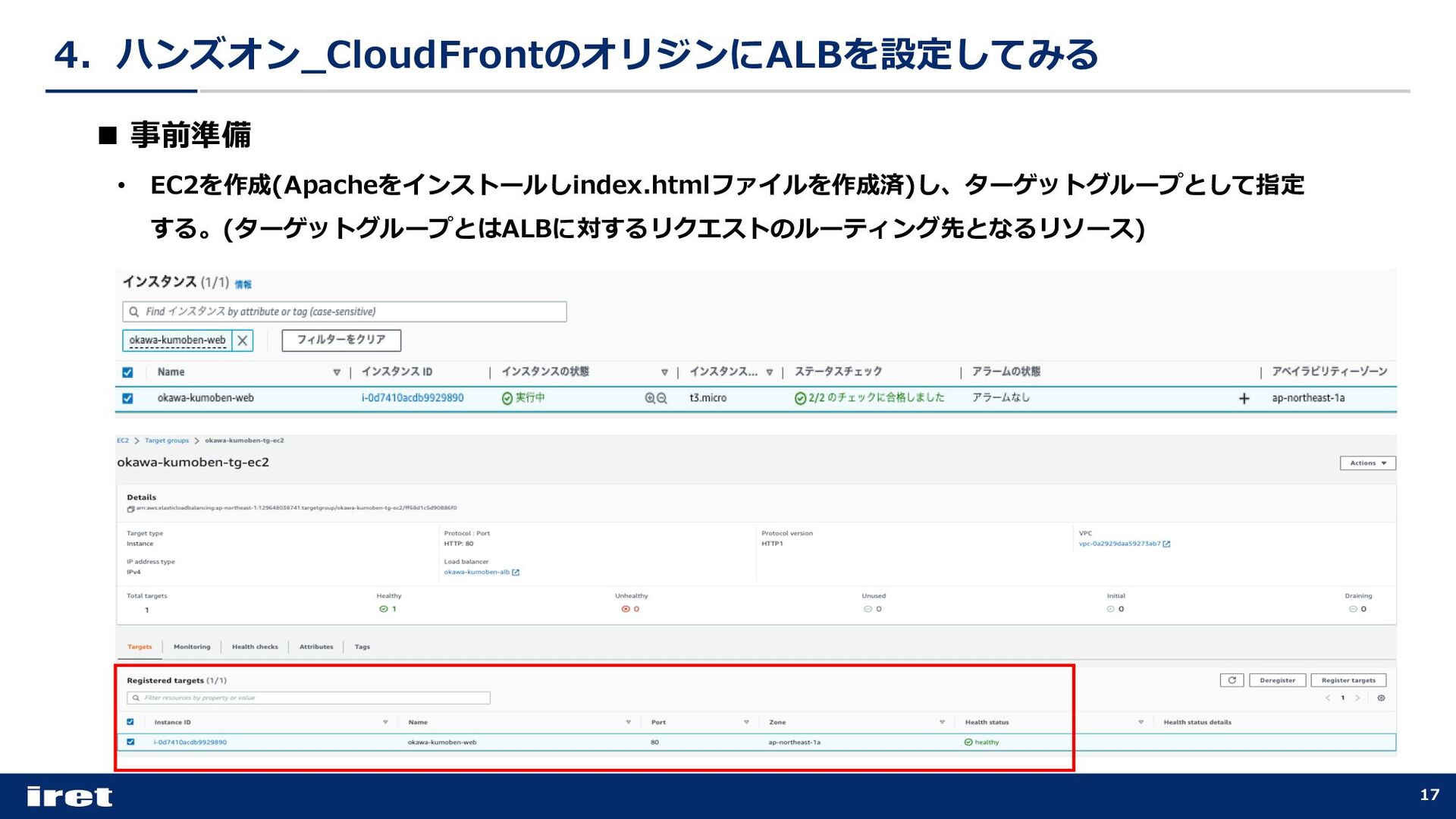1456x819 pixels.
Task: Focus the Filter resources by property field
Action: pyautogui.click(x=309, y=698)
